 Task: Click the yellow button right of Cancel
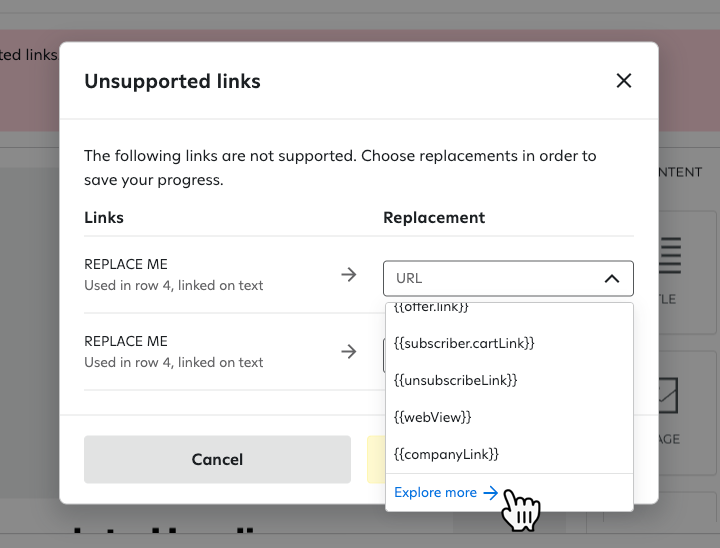tap(376, 460)
